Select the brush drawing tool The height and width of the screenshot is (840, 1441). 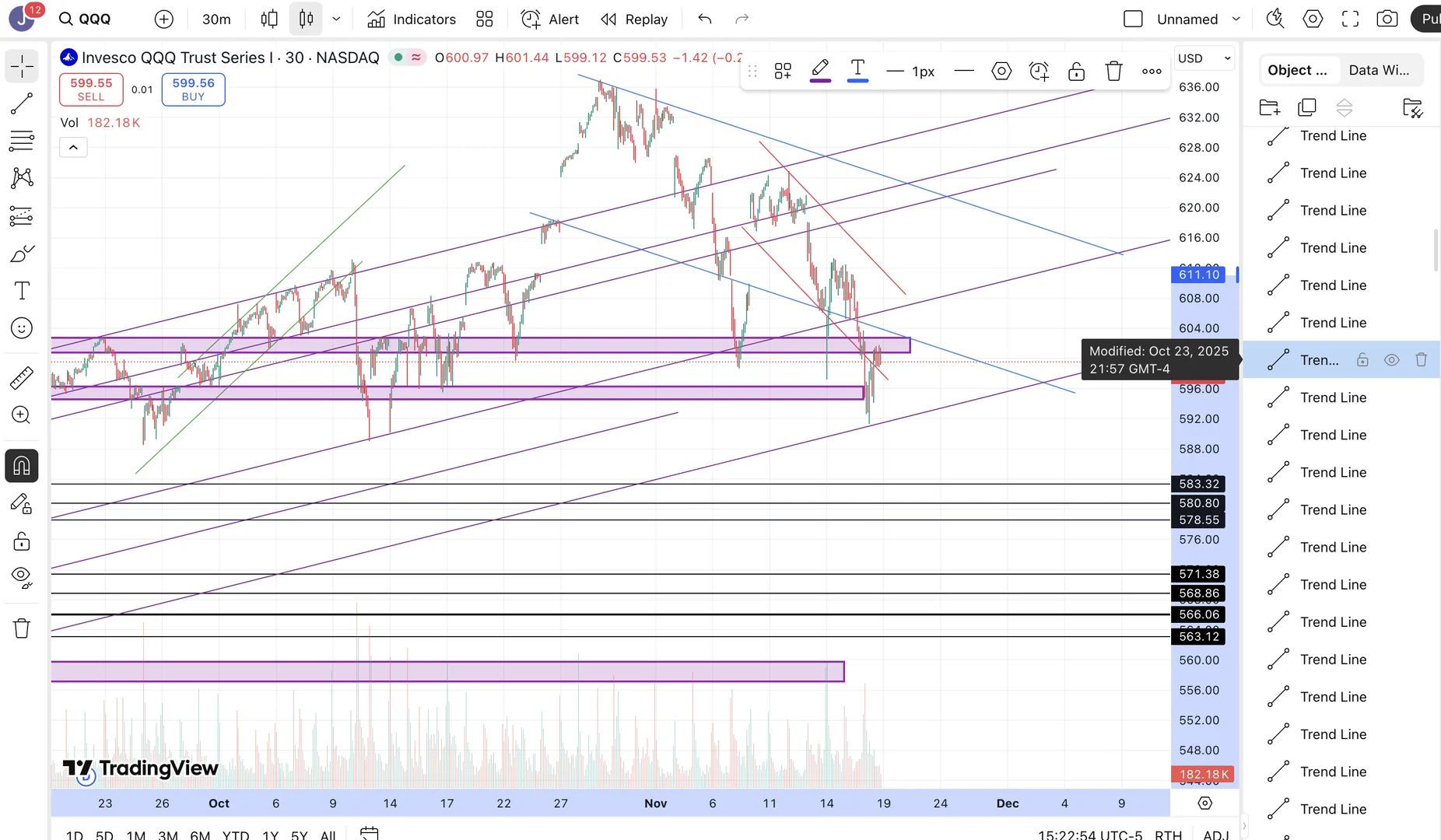pos(22,254)
